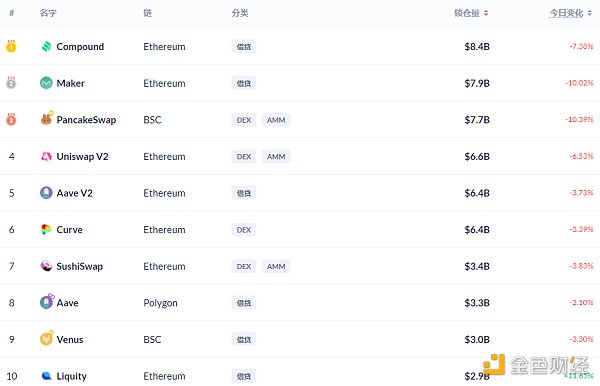
Task: Click the name column header
Action: coord(48,13)
